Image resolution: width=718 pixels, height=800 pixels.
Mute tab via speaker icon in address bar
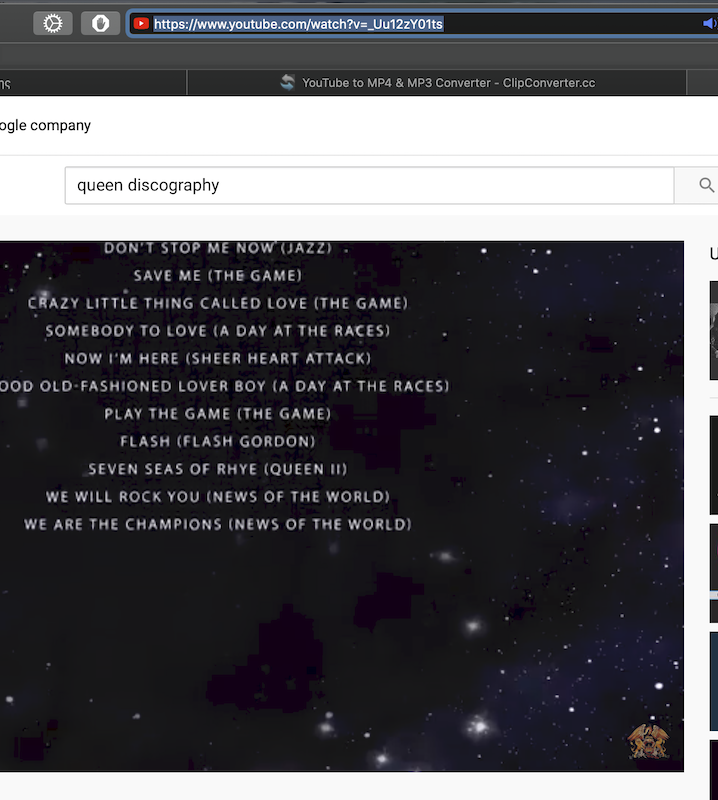point(709,23)
